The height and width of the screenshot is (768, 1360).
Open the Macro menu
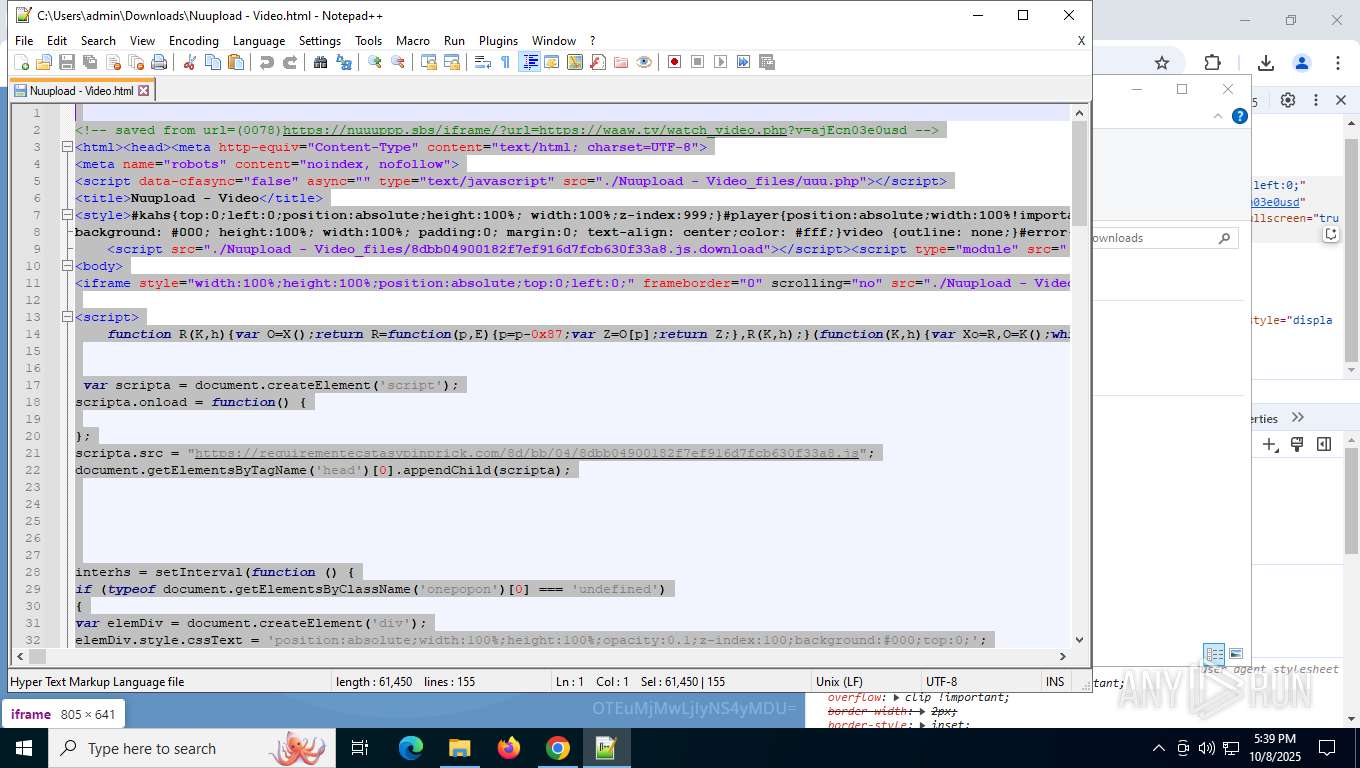[413, 41]
